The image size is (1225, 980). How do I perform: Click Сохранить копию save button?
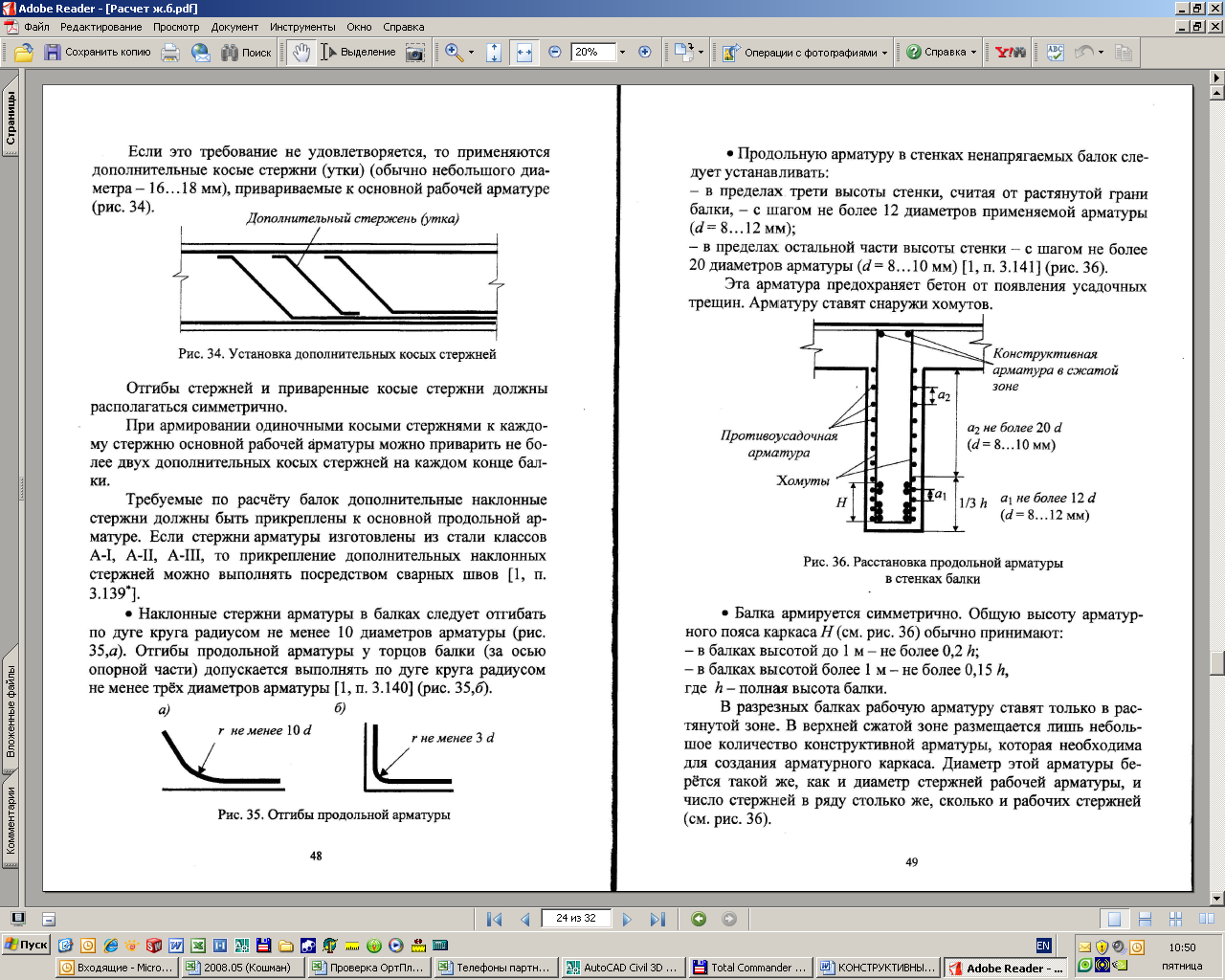(x=98, y=53)
